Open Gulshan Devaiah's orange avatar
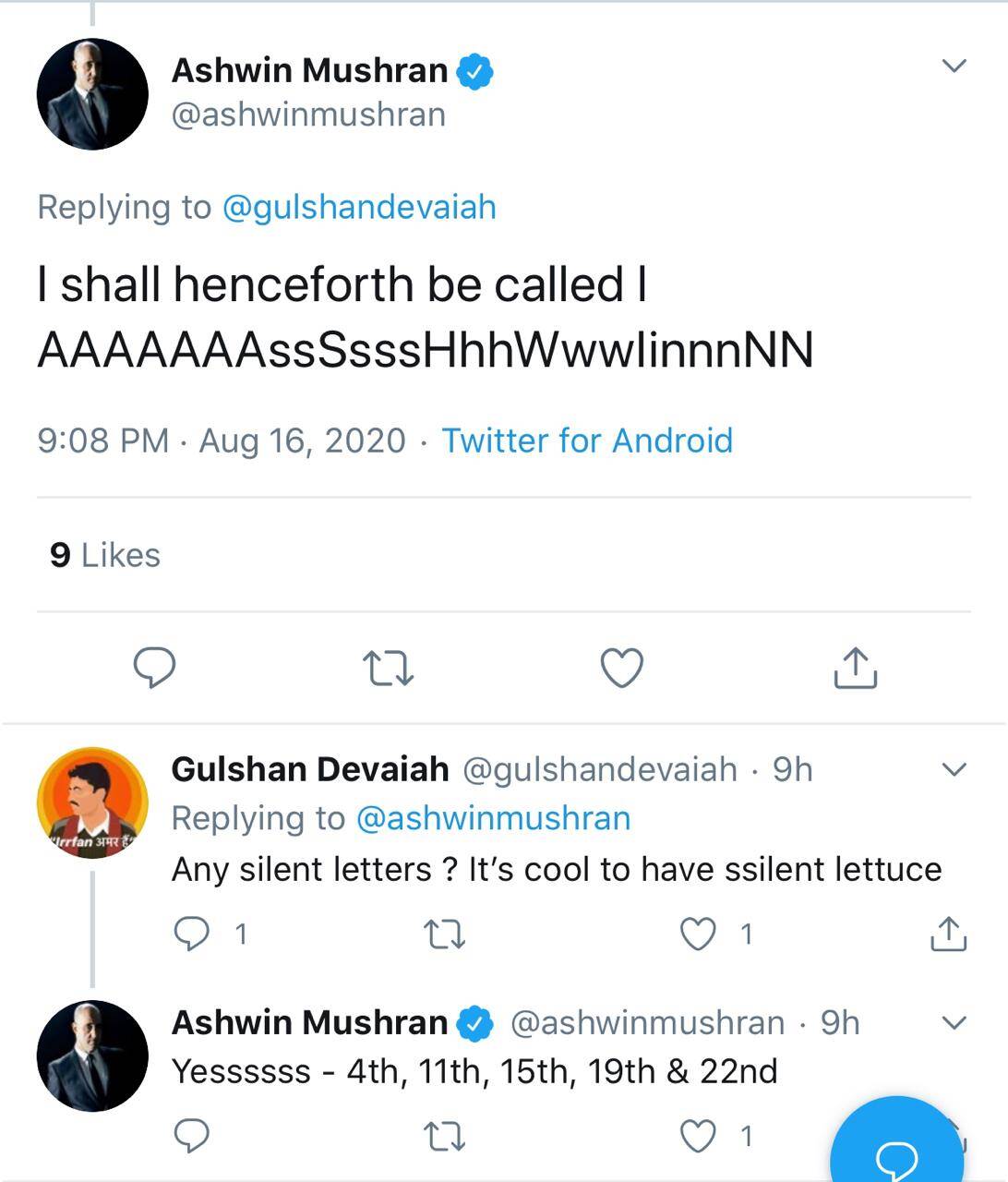The image size is (1008, 1182). pyautogui.click(x=92, y=802)
